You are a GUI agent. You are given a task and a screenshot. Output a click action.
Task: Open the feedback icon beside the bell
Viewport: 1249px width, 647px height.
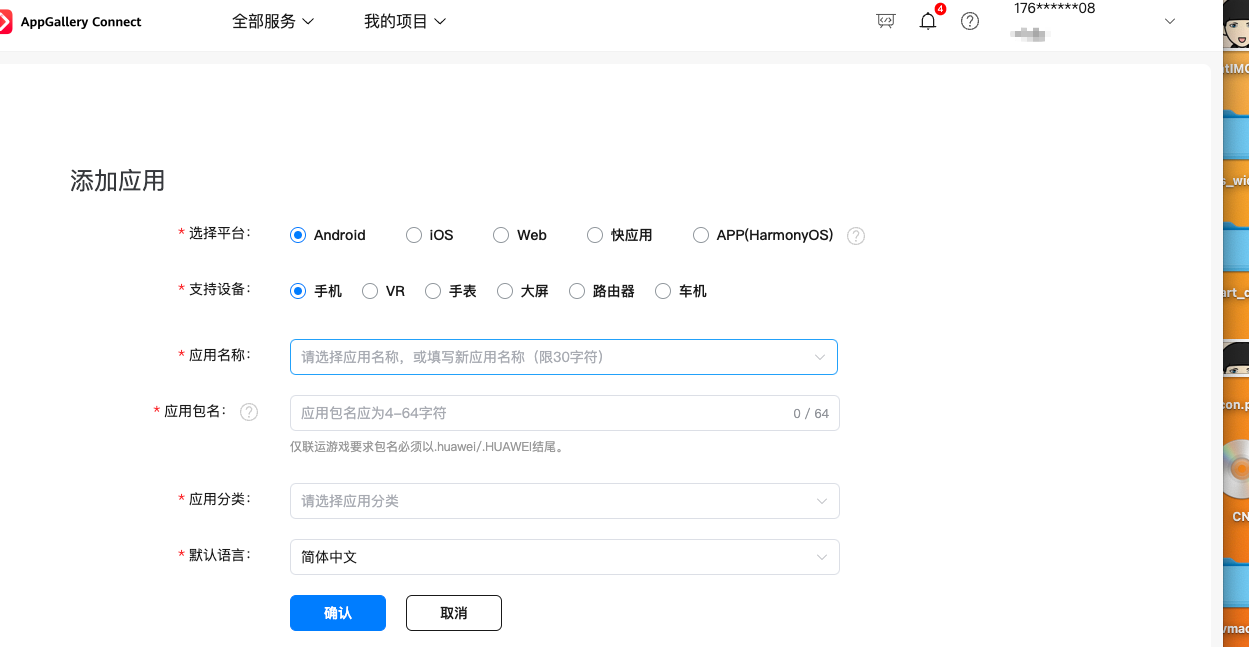(885, 21)
